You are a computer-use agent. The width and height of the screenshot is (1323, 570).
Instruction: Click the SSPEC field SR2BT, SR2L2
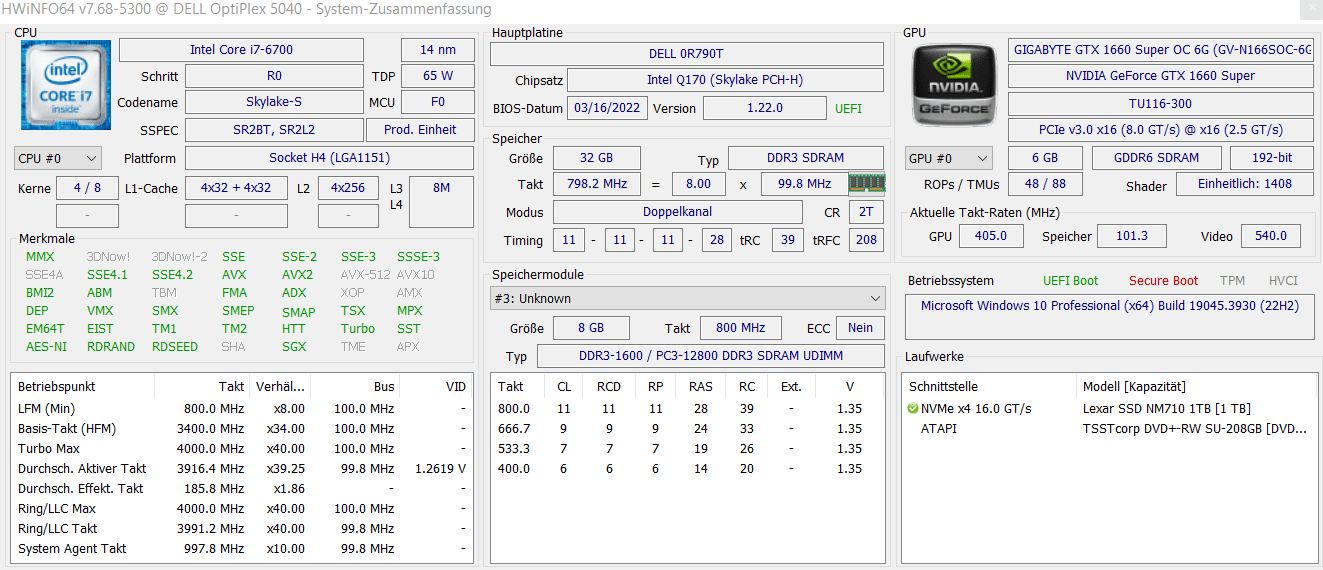tap(274, 129)
